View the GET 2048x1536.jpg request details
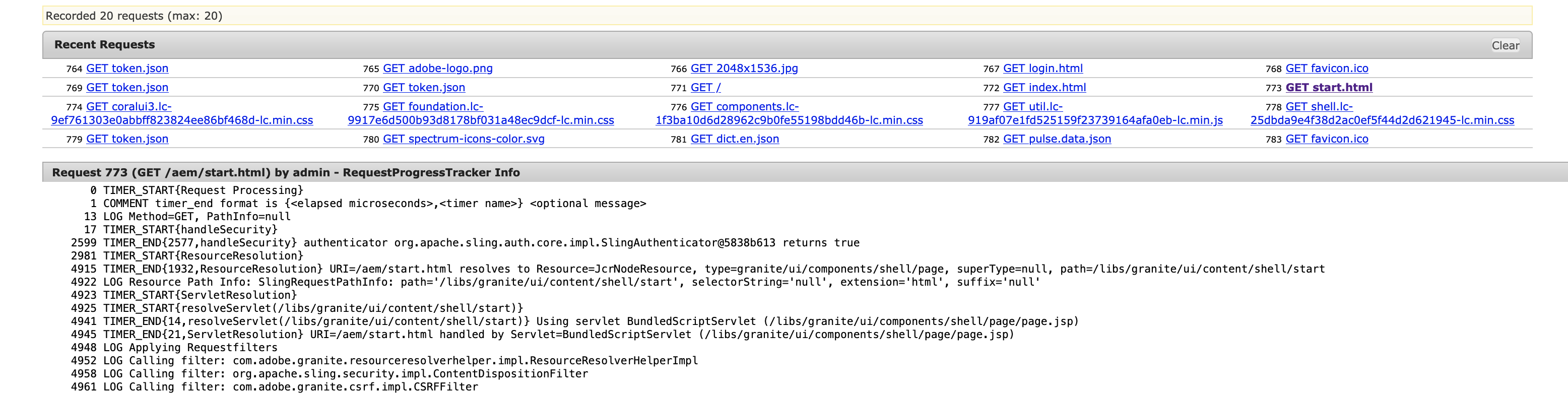Viewport: 1568px width, 394px height. pyautogui.click(x=744, y=68)
